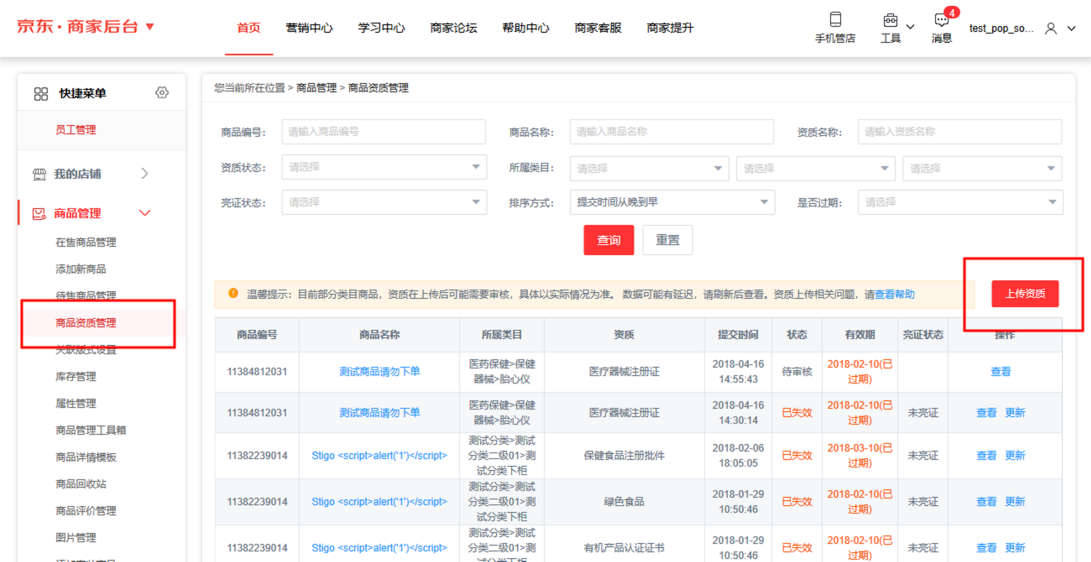This screenshot has width=1091, height=562.
Task: Click the orange 温馨提示 warning icon
Action: (234, 294)
